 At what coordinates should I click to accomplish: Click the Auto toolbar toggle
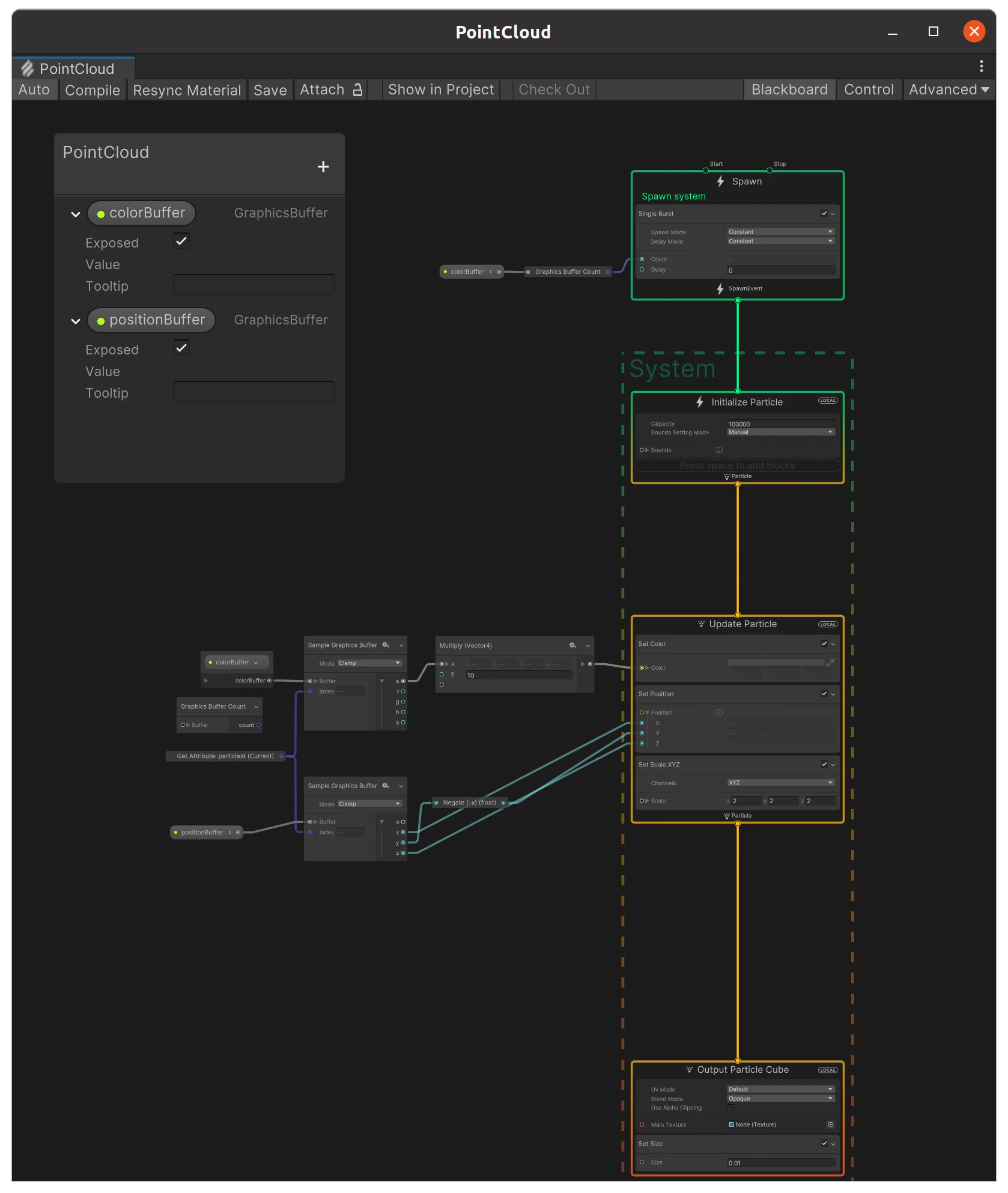(34, 90)
